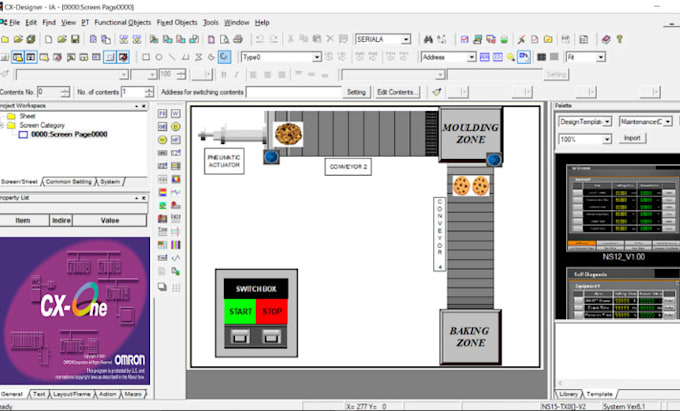The height and width of the screenshot is (411, 680).
Task: Click the green question mark help icon
Action: (x=620, y=39)
